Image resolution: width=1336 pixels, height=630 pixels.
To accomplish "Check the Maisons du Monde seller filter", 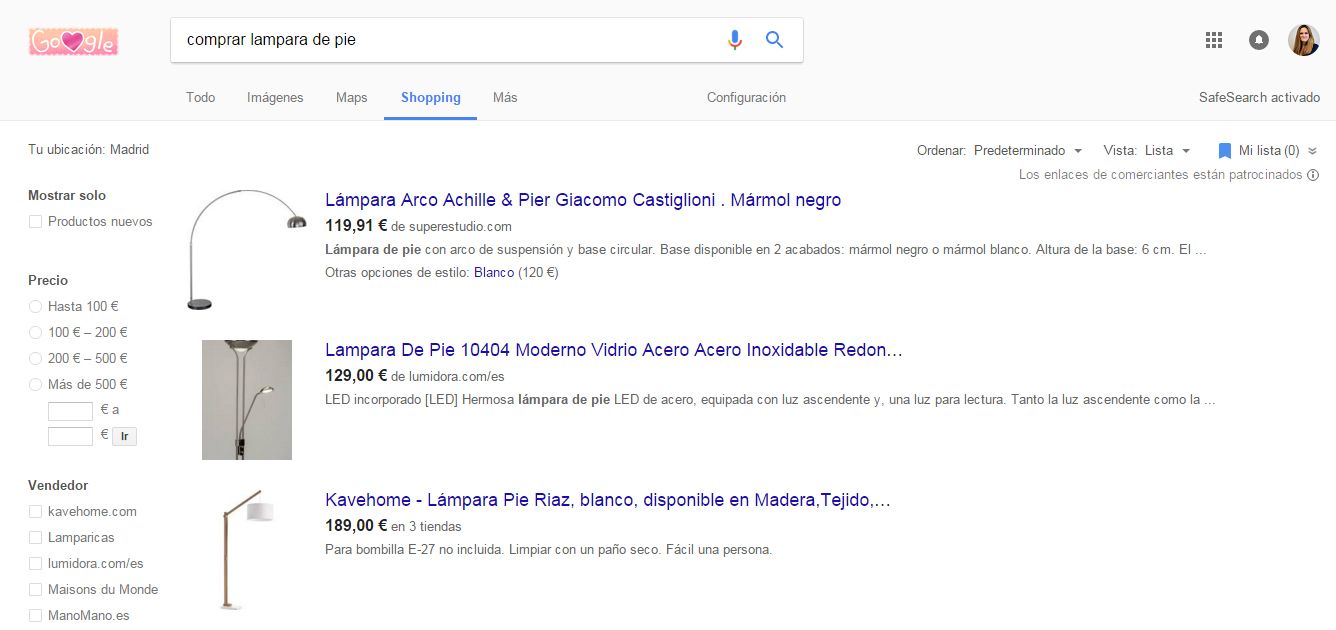I will tap(36, 590).
